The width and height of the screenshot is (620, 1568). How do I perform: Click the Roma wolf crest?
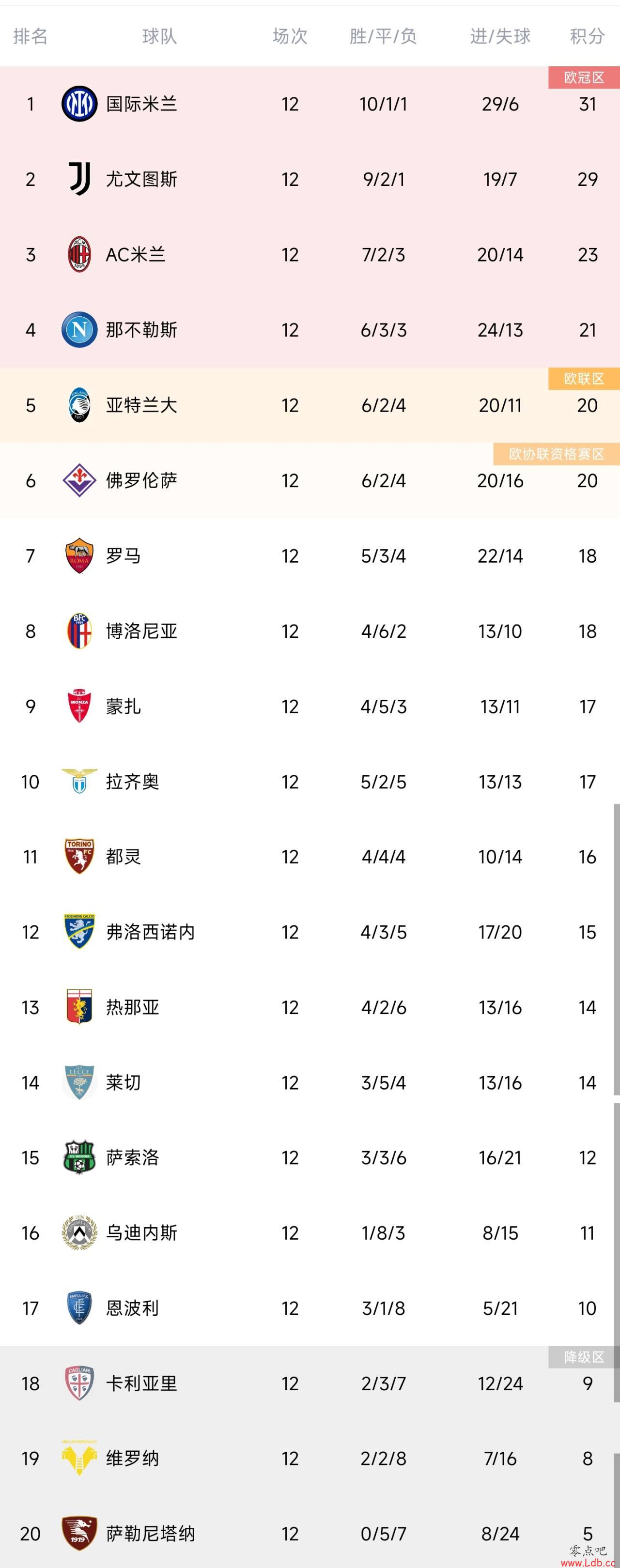79,556
